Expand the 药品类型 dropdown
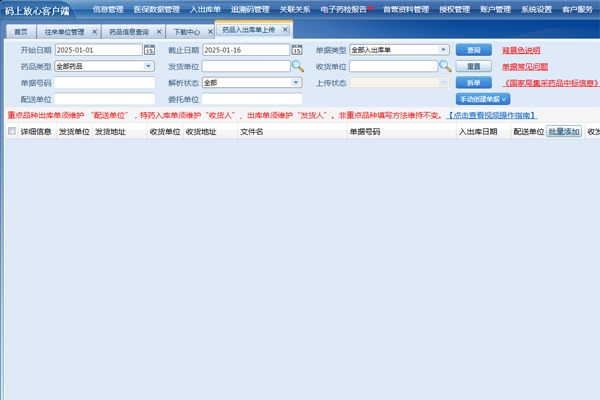 tap(148, 66)
